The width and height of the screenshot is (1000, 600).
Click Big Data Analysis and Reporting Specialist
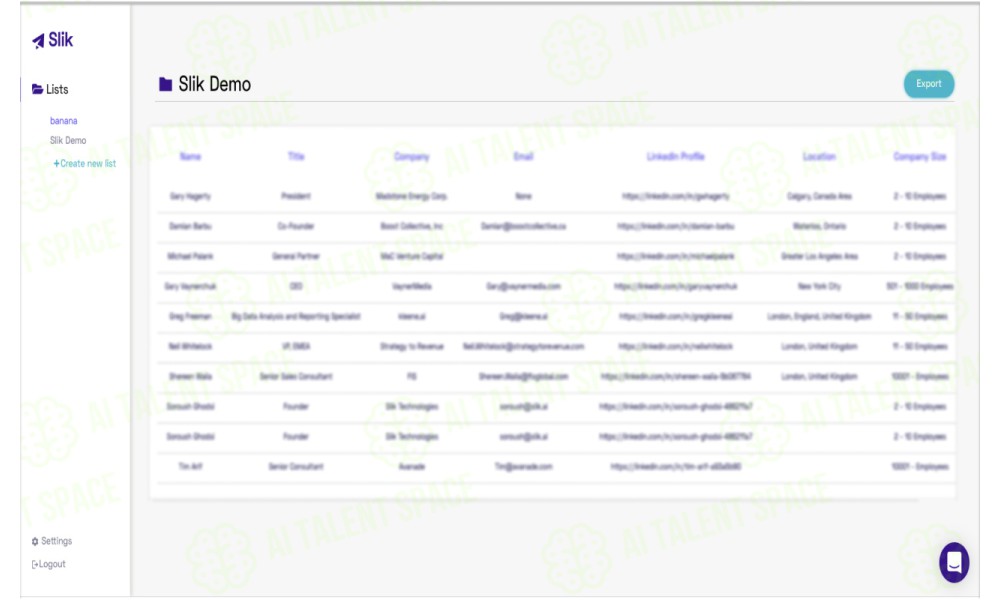[x=296, y=316]
